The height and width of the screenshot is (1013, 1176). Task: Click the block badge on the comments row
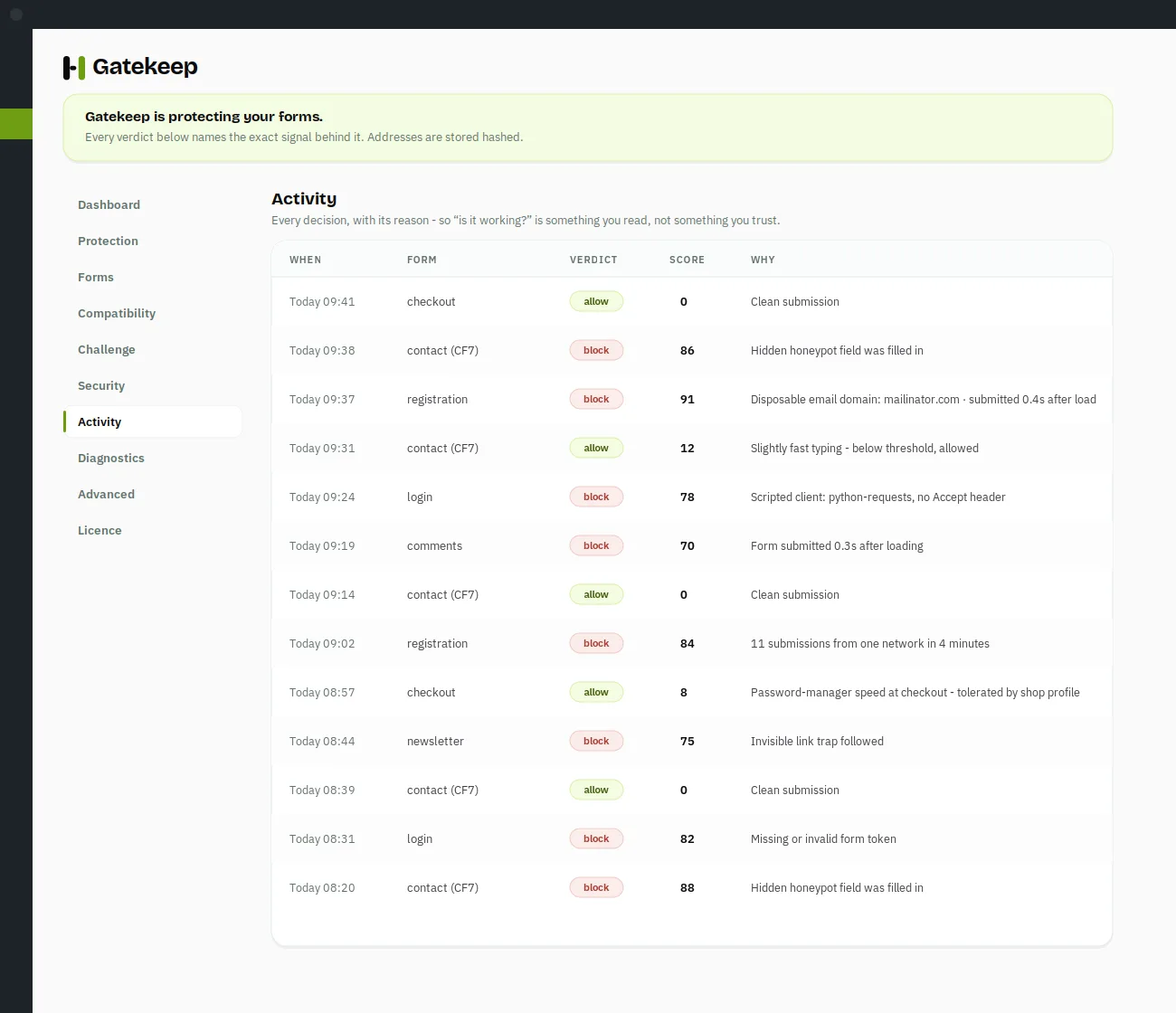(596, 546)
